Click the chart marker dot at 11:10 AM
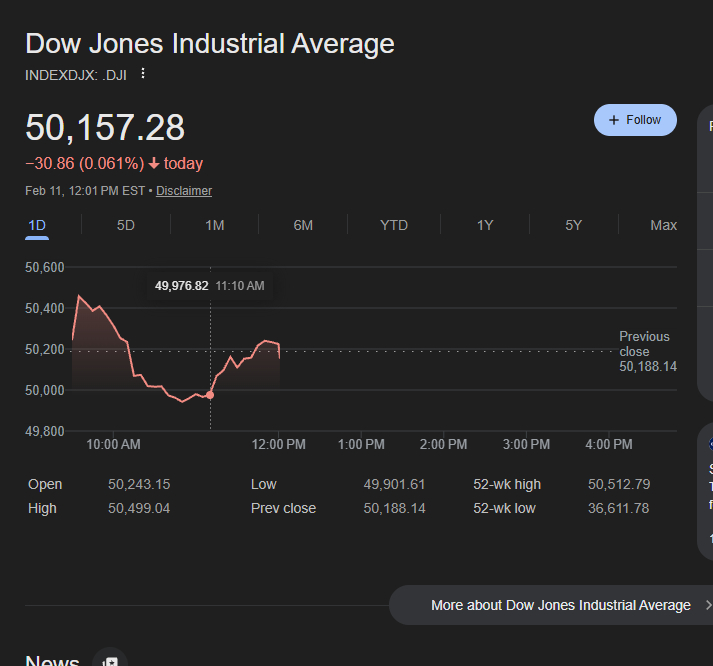 pyautogui.click(x=210, y=395)
